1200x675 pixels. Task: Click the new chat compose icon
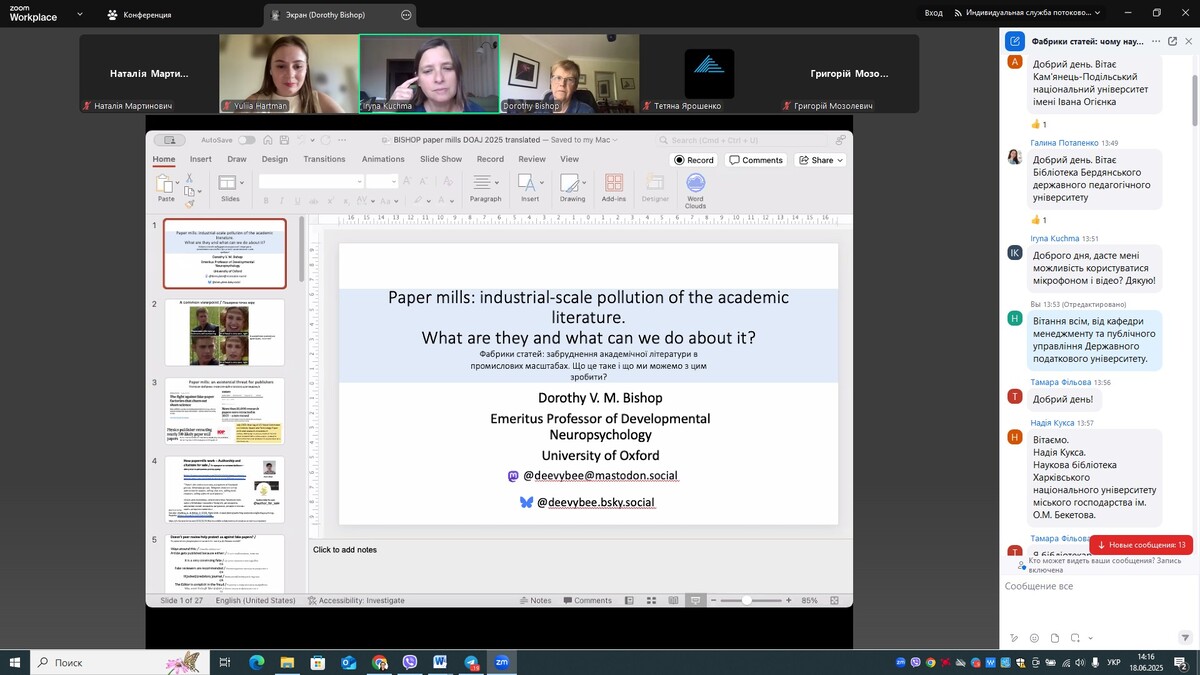point(1015,41)
